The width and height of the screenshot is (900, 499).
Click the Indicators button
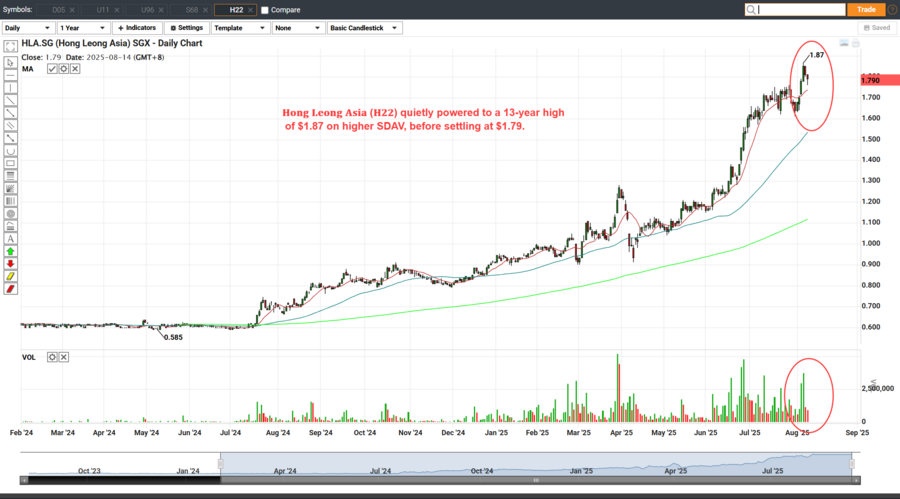137,28
